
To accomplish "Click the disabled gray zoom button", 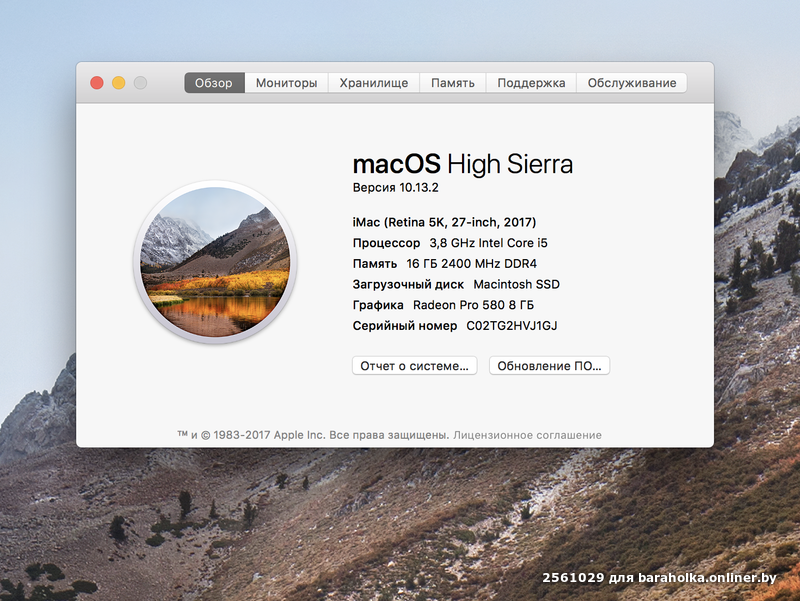I will point(140,83).
